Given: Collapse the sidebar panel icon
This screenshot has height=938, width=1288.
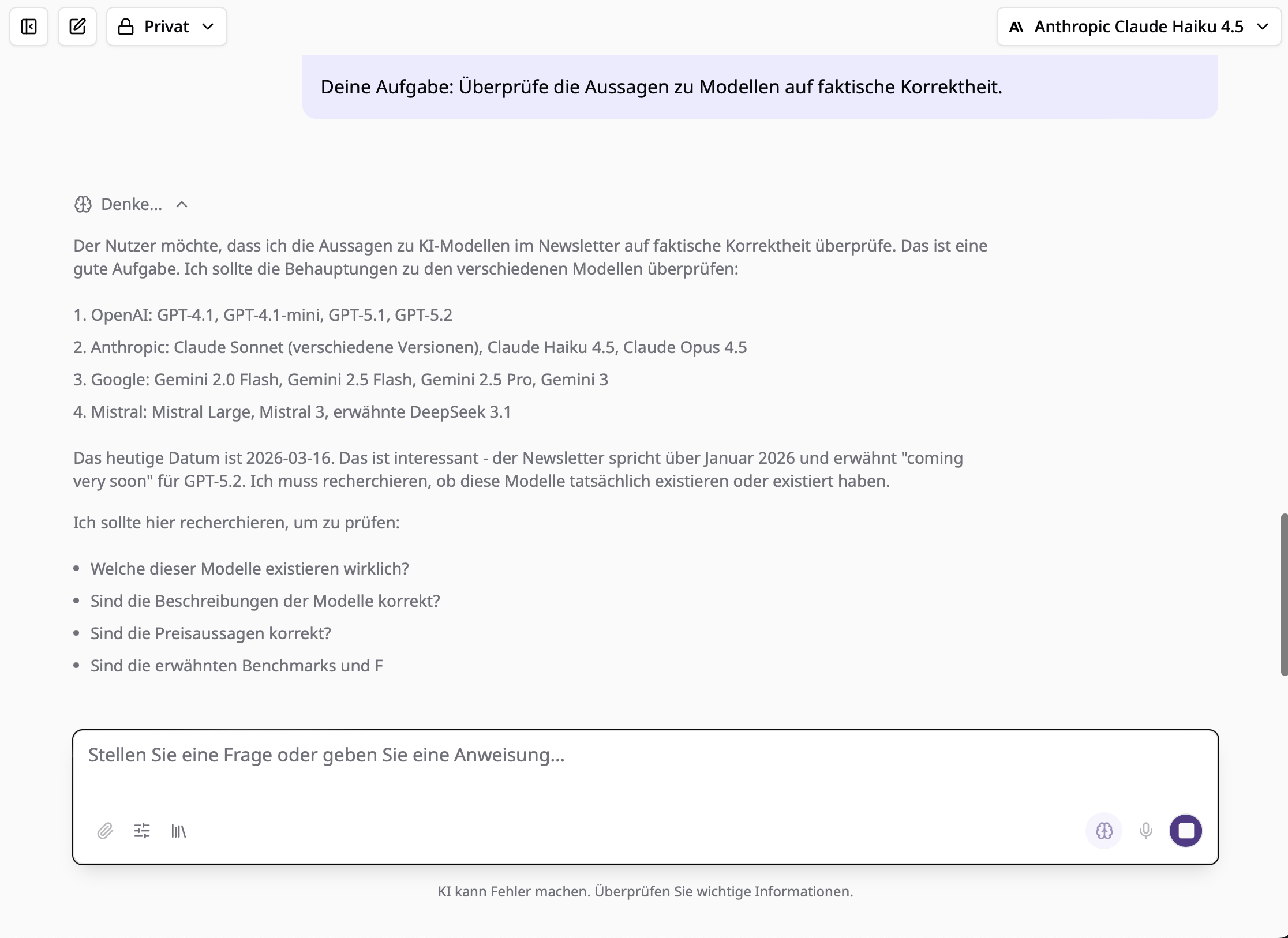Looking at the screenshot, I should [29, 27].
